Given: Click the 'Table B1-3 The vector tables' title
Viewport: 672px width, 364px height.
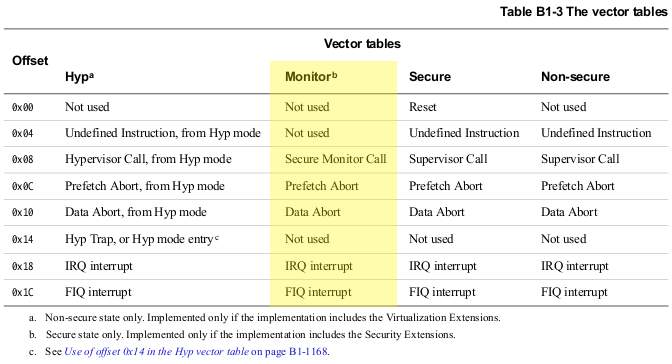Looking at the screenshot, I should (x=584, y=12).
